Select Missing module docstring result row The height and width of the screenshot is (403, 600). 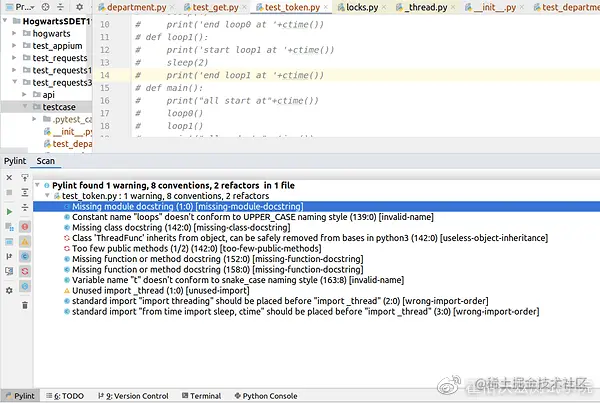coord(316,206)
